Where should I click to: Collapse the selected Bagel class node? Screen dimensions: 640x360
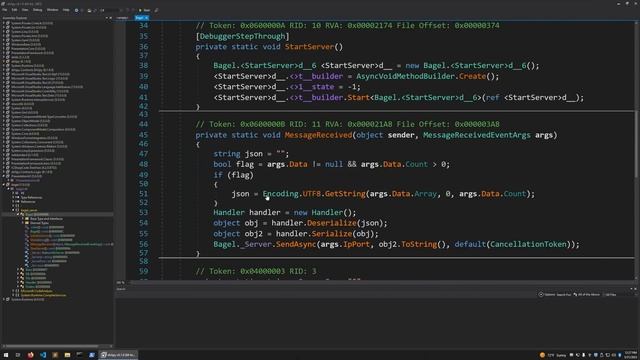18,214
